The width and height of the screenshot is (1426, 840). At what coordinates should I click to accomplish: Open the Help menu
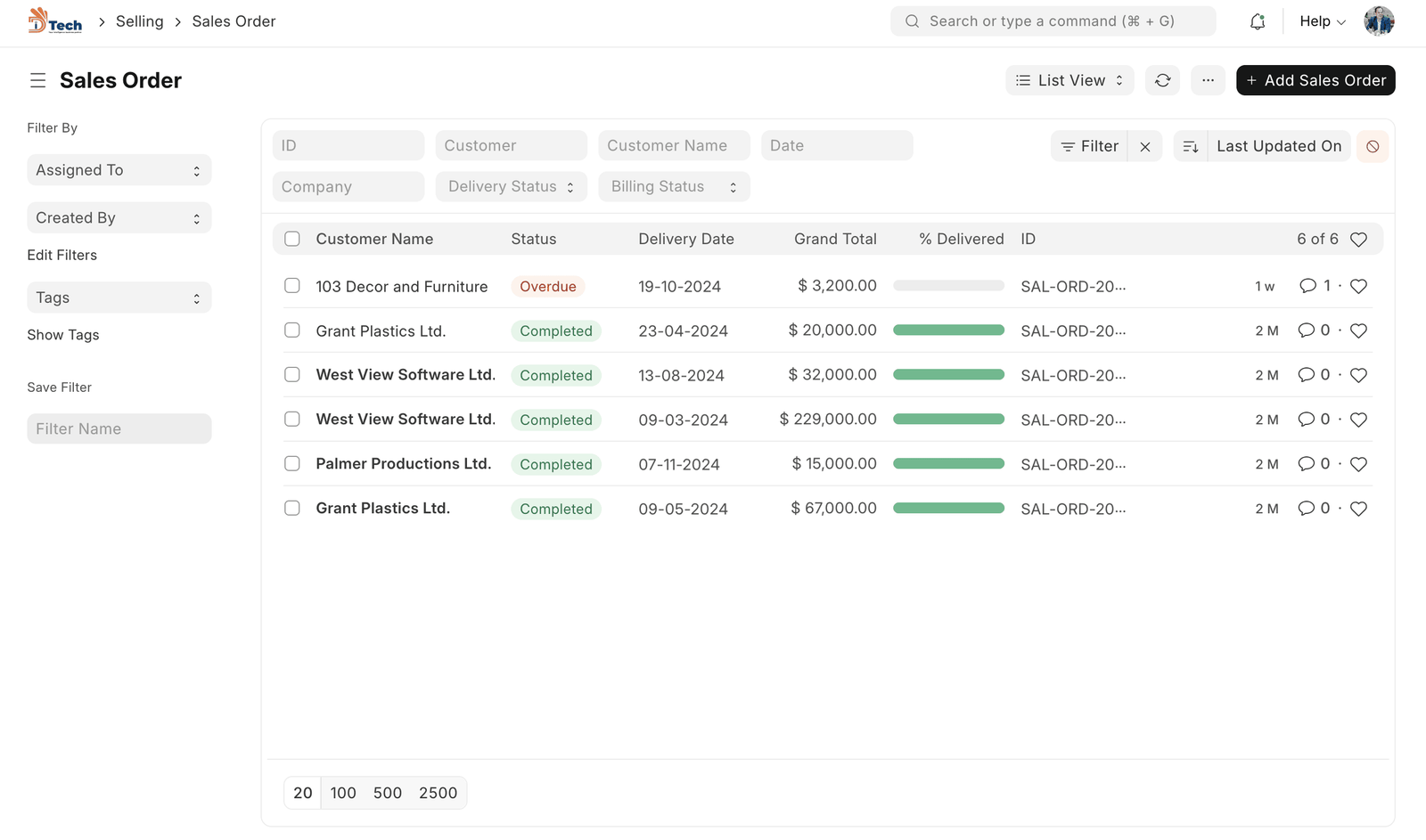pos(1322,21)
